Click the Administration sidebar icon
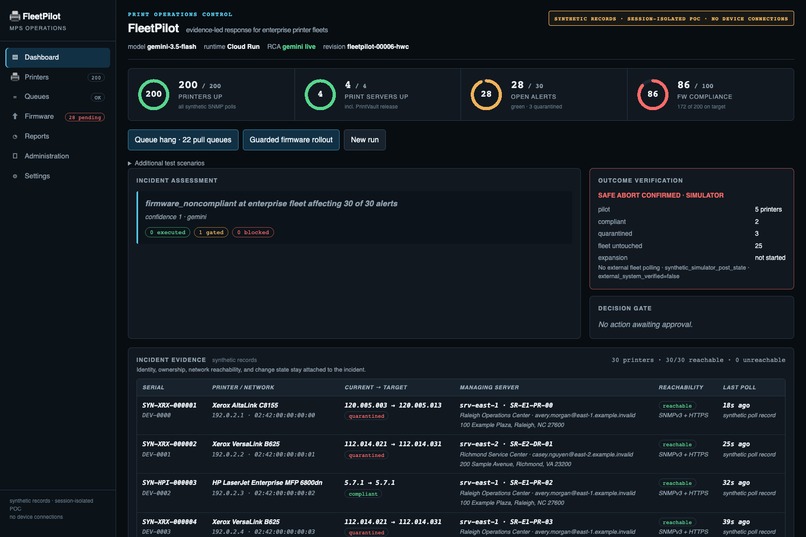 15,156
